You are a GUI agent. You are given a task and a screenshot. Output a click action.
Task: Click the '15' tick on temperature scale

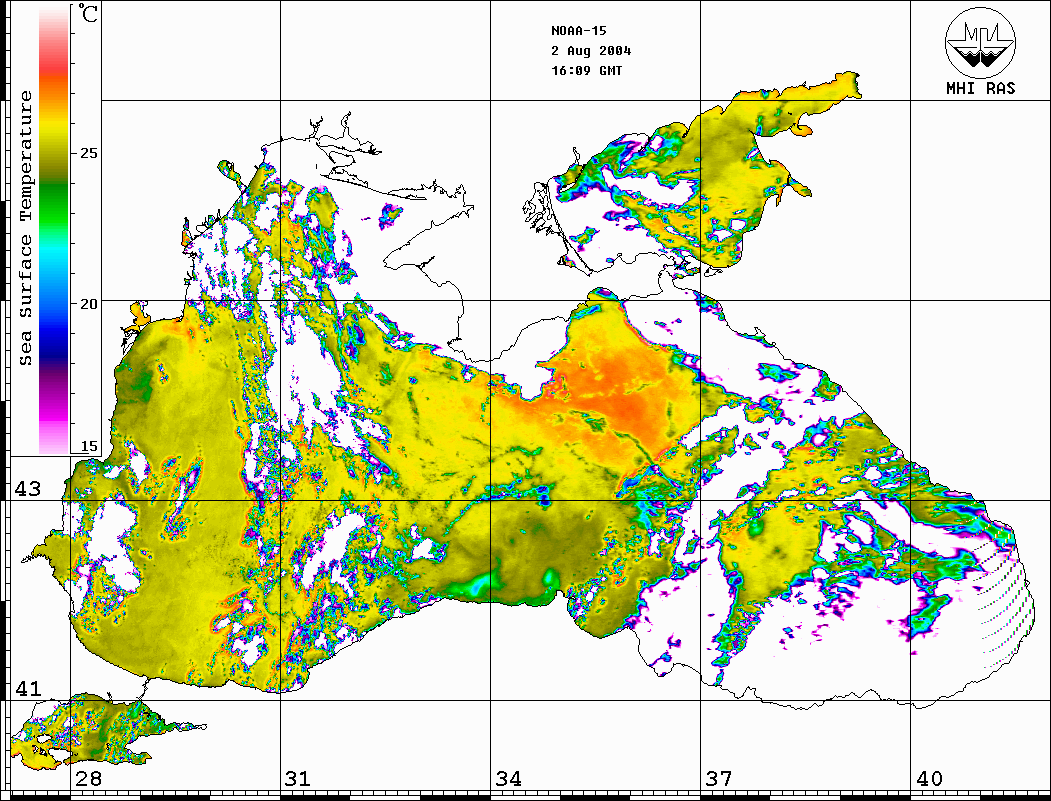point(88,446)
